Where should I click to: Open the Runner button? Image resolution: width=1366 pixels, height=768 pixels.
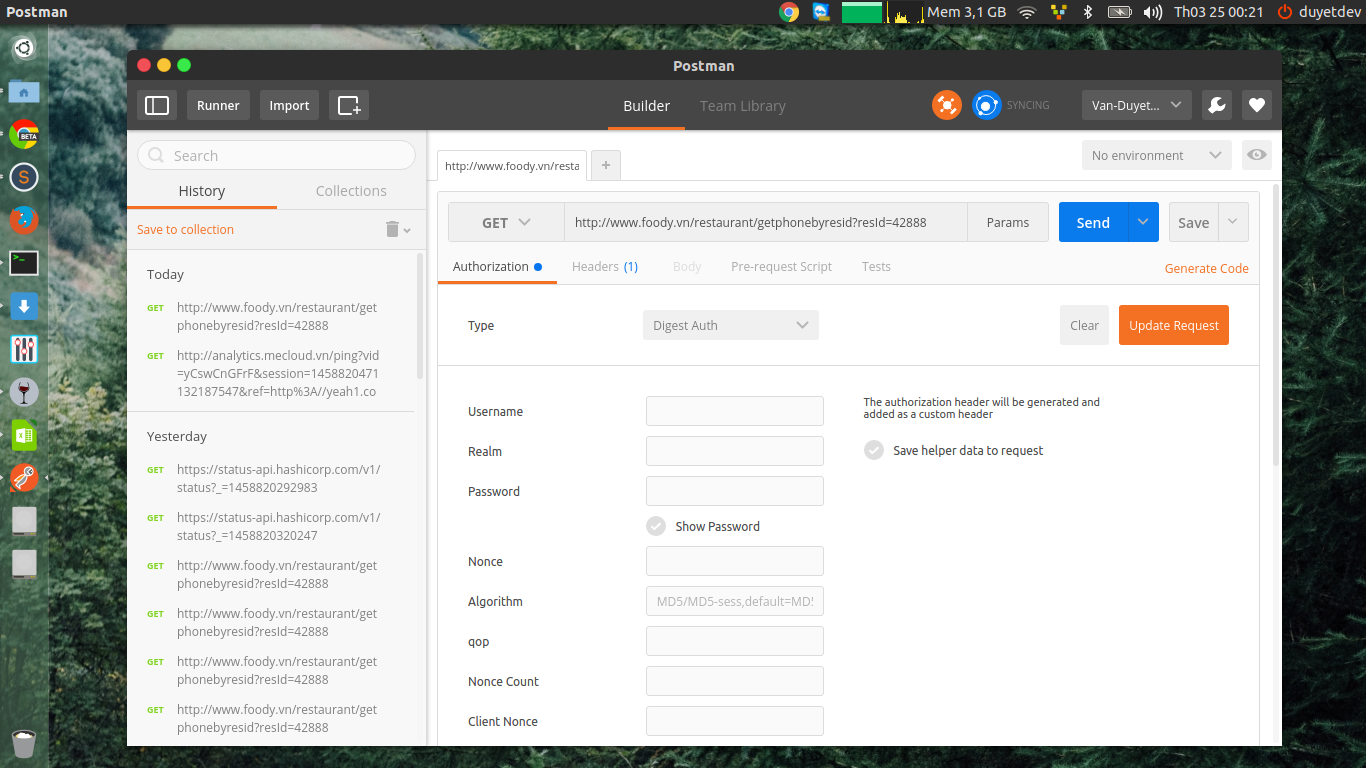coord(218,105)
